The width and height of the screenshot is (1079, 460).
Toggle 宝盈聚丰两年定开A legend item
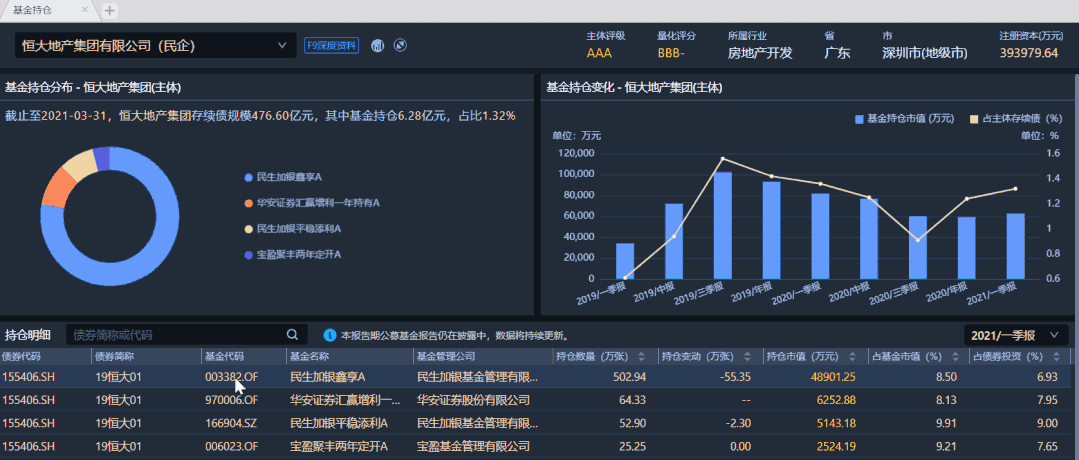pos(293,254)
